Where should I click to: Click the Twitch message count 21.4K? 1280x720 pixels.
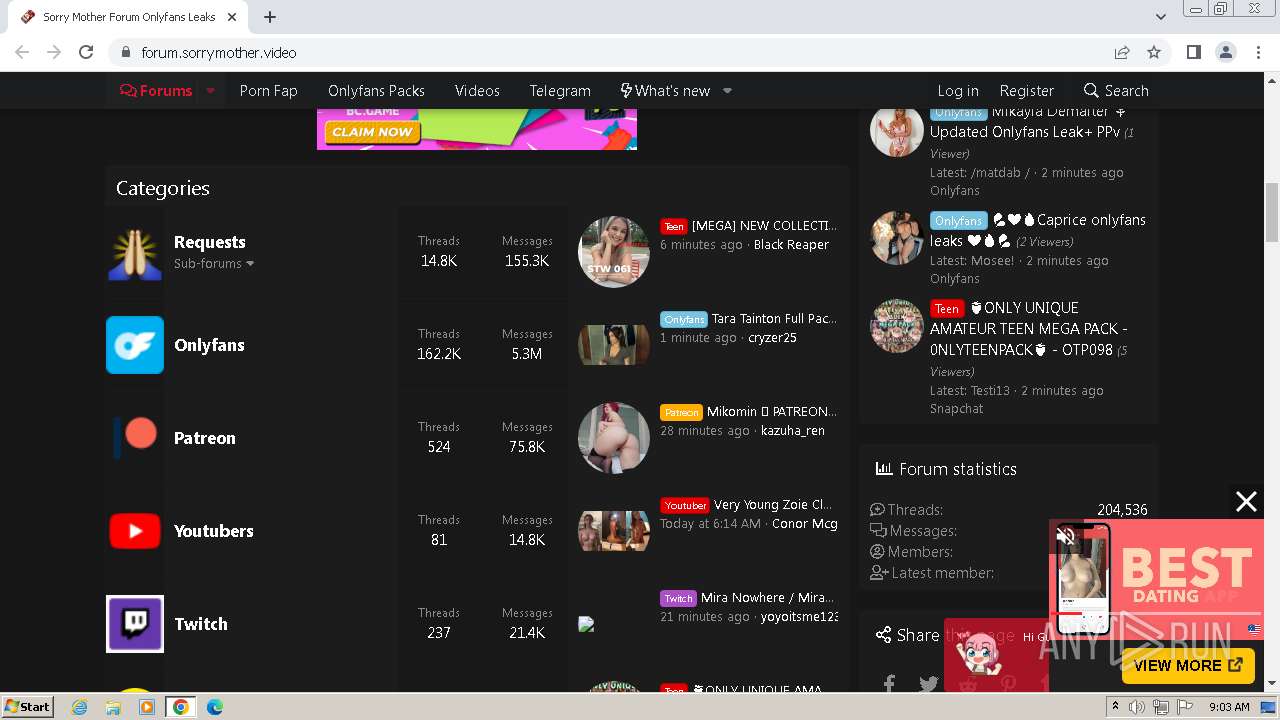coord(527,633)
